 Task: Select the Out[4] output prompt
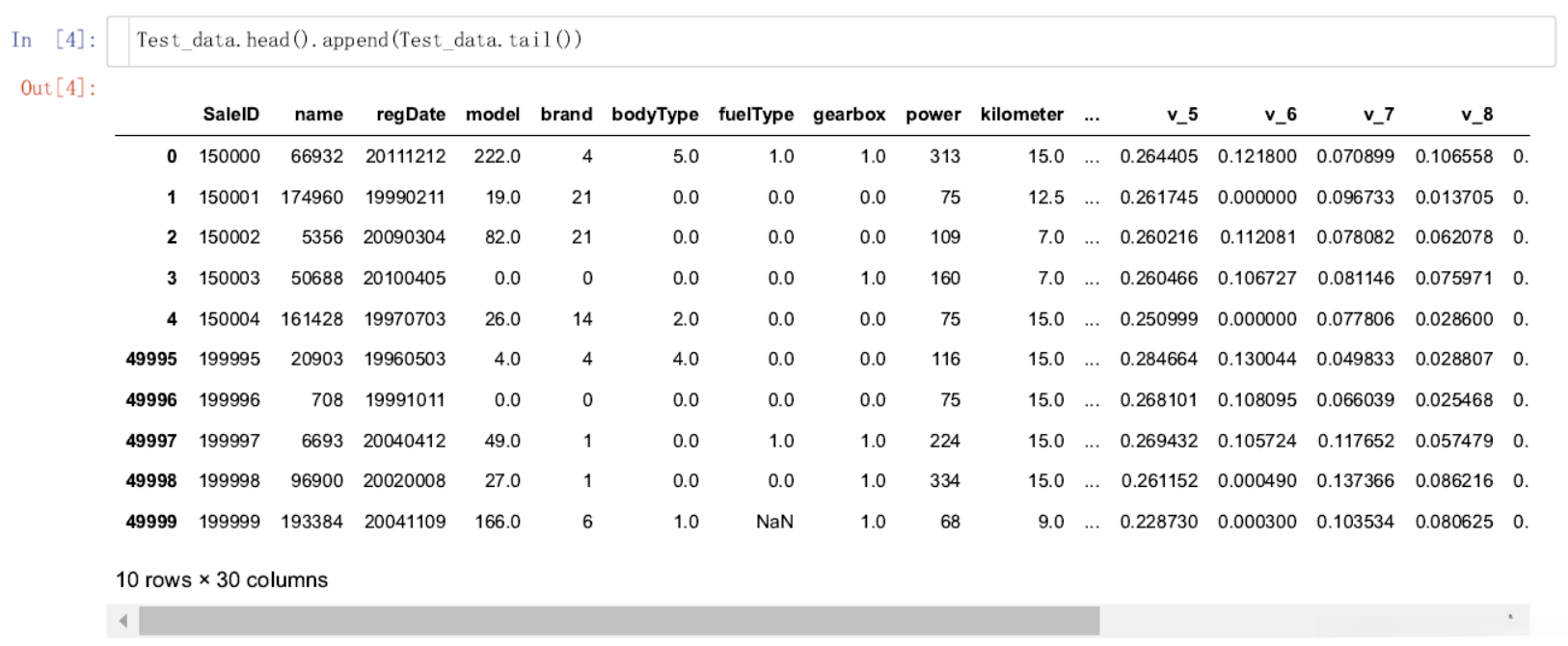click(59, 89)
